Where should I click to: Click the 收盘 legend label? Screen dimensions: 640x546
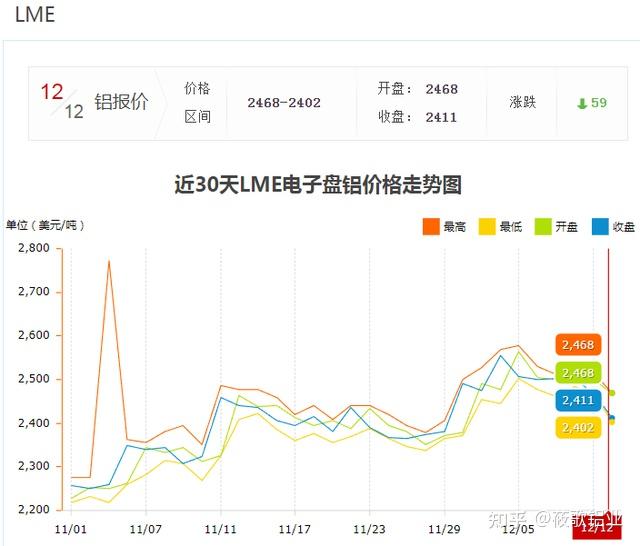click(x=623, y=227)
